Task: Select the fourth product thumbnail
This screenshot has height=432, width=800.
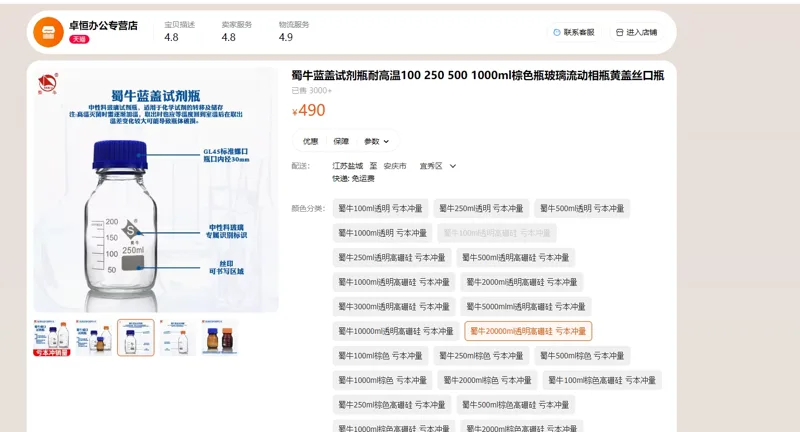Action: (x=178, y=338)
